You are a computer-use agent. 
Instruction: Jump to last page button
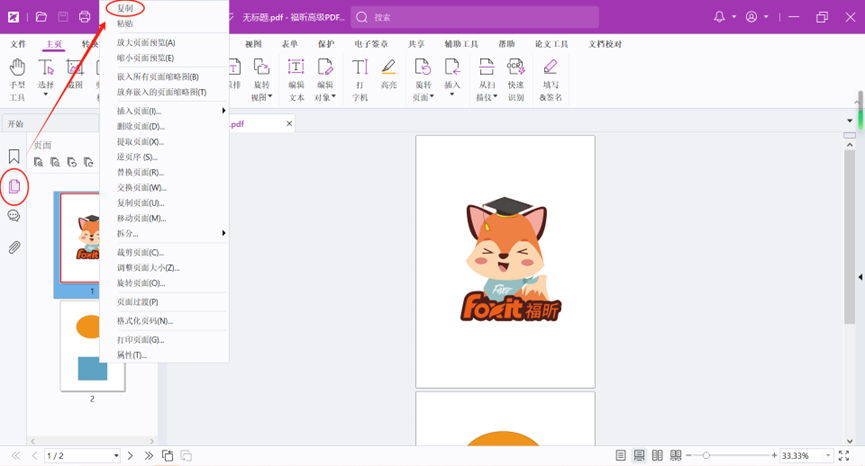point(148,456)
